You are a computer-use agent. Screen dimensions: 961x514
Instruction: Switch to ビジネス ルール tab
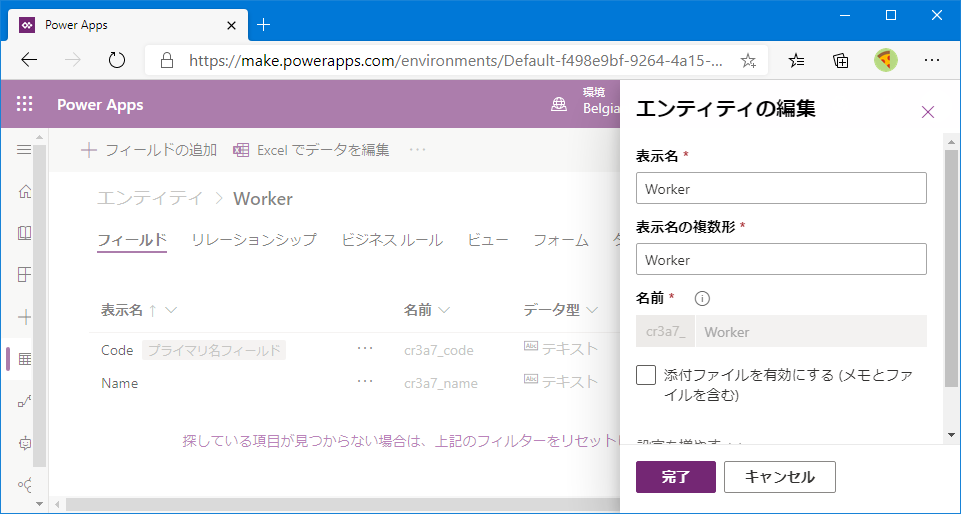(x=392, y=240)
